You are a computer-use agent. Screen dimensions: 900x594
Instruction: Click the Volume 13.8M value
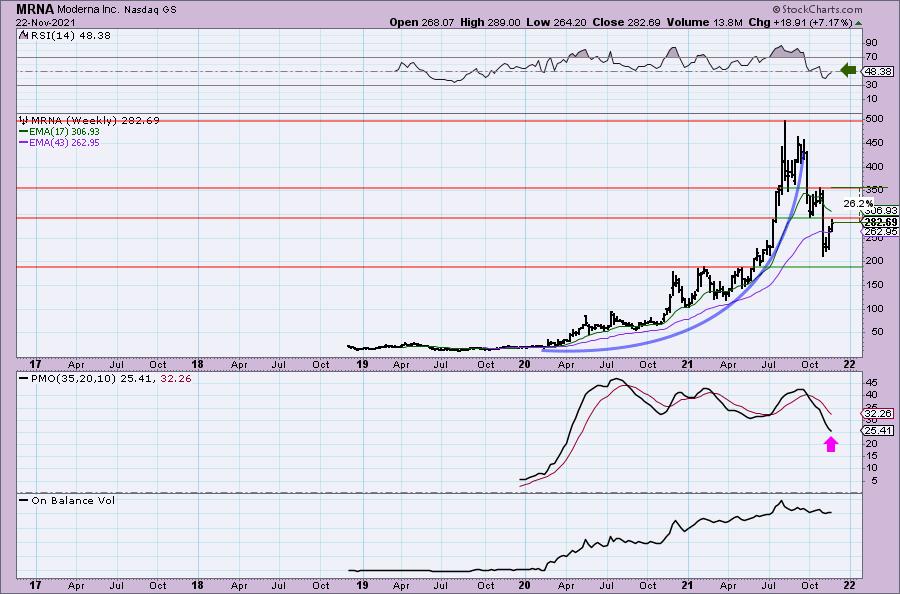pos(705,22)
